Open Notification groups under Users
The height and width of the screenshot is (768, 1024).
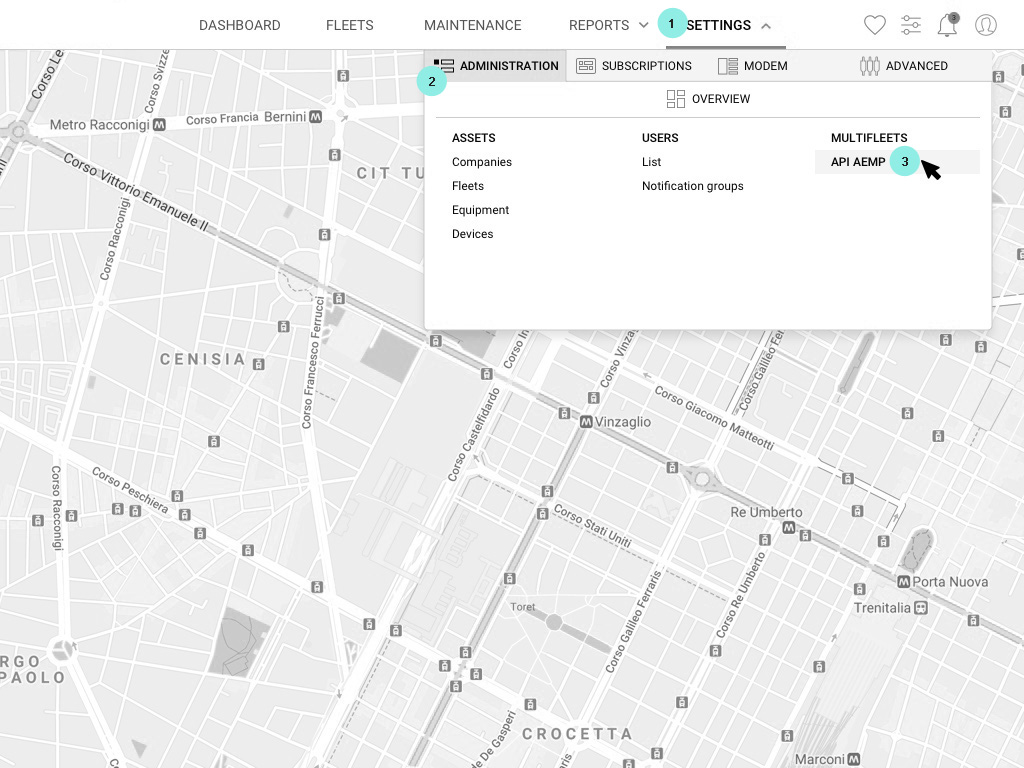click(x=692, y=186)
